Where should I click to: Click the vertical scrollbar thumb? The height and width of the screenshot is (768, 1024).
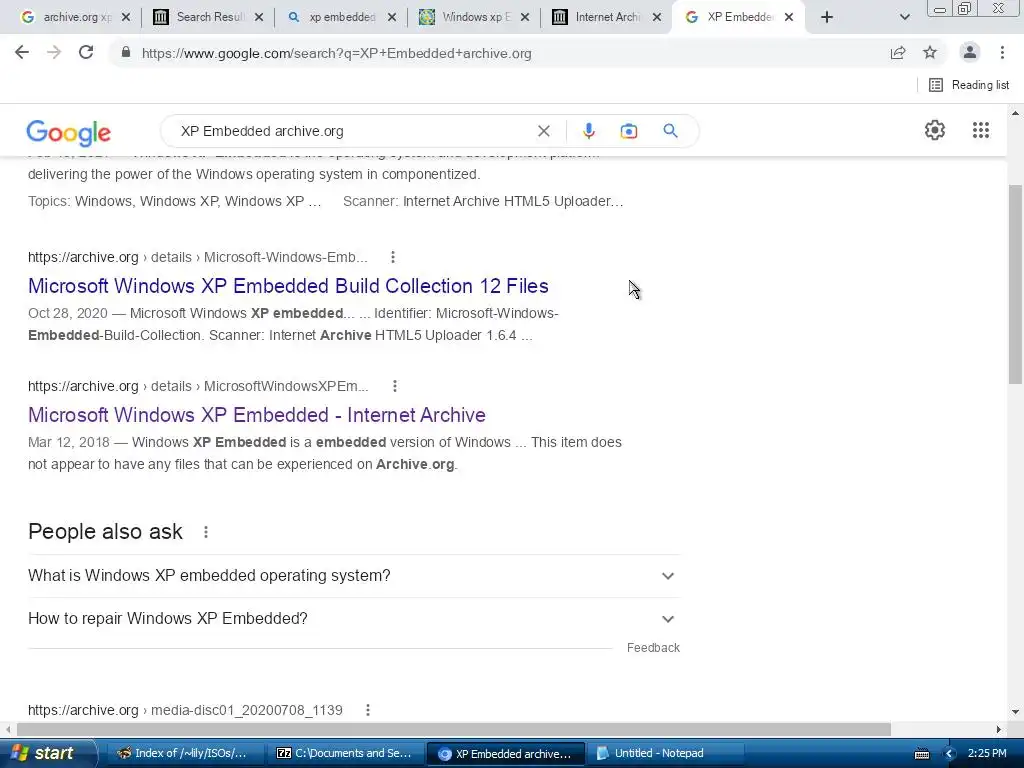pyautogui.click(x=1016, y=284)
